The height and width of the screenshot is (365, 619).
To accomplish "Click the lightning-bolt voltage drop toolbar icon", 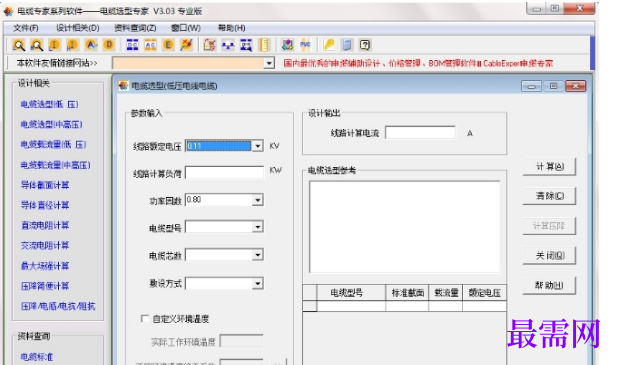I will coord(186,45).
